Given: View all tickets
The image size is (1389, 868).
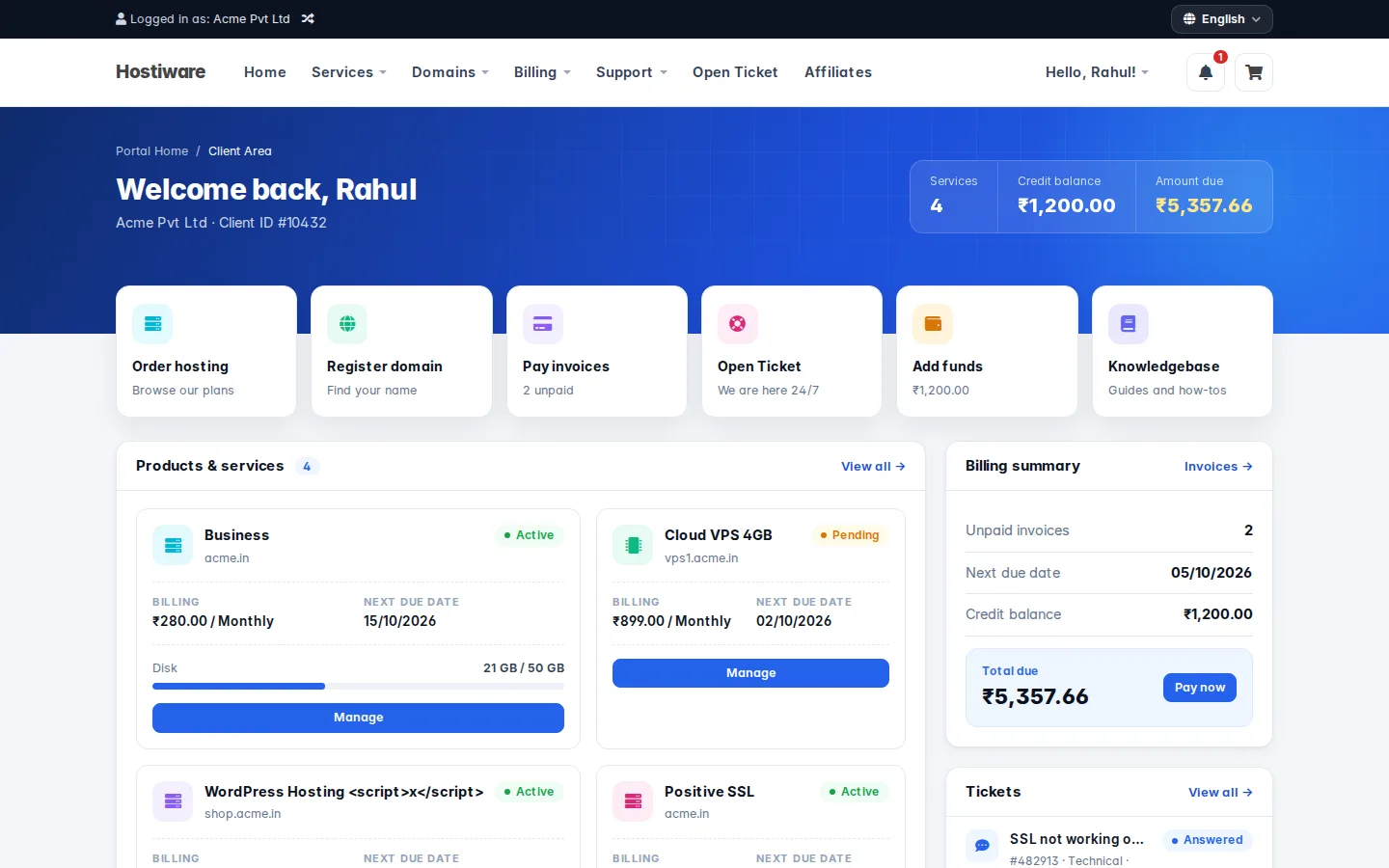Looking at the screenshot, I should pos(1220,793).
